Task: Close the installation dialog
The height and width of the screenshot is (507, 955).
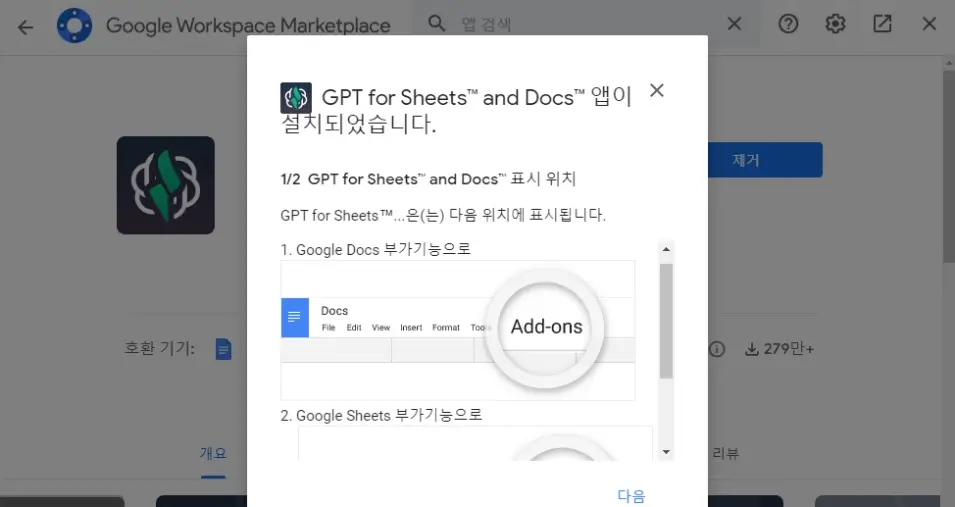Action: tap(657, 90)
